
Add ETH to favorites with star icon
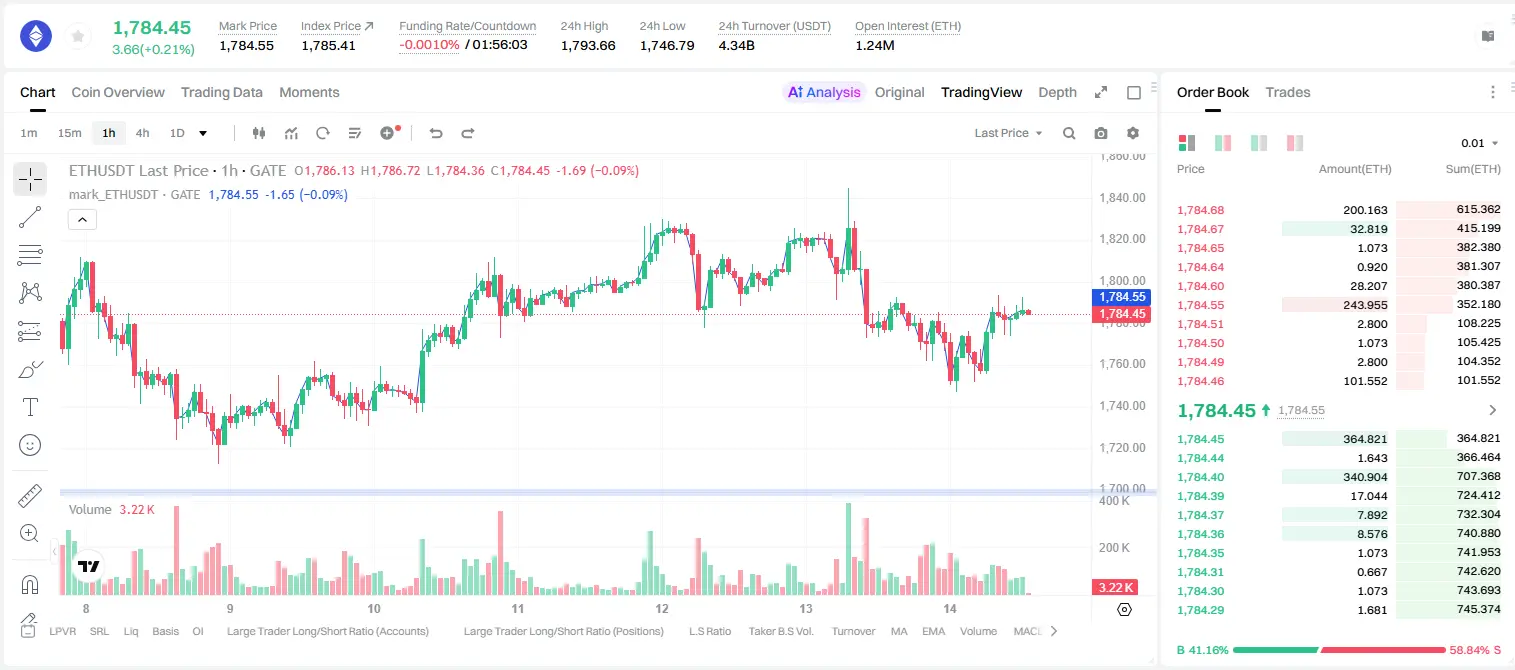pyautogui.click(x=78, y=37)
